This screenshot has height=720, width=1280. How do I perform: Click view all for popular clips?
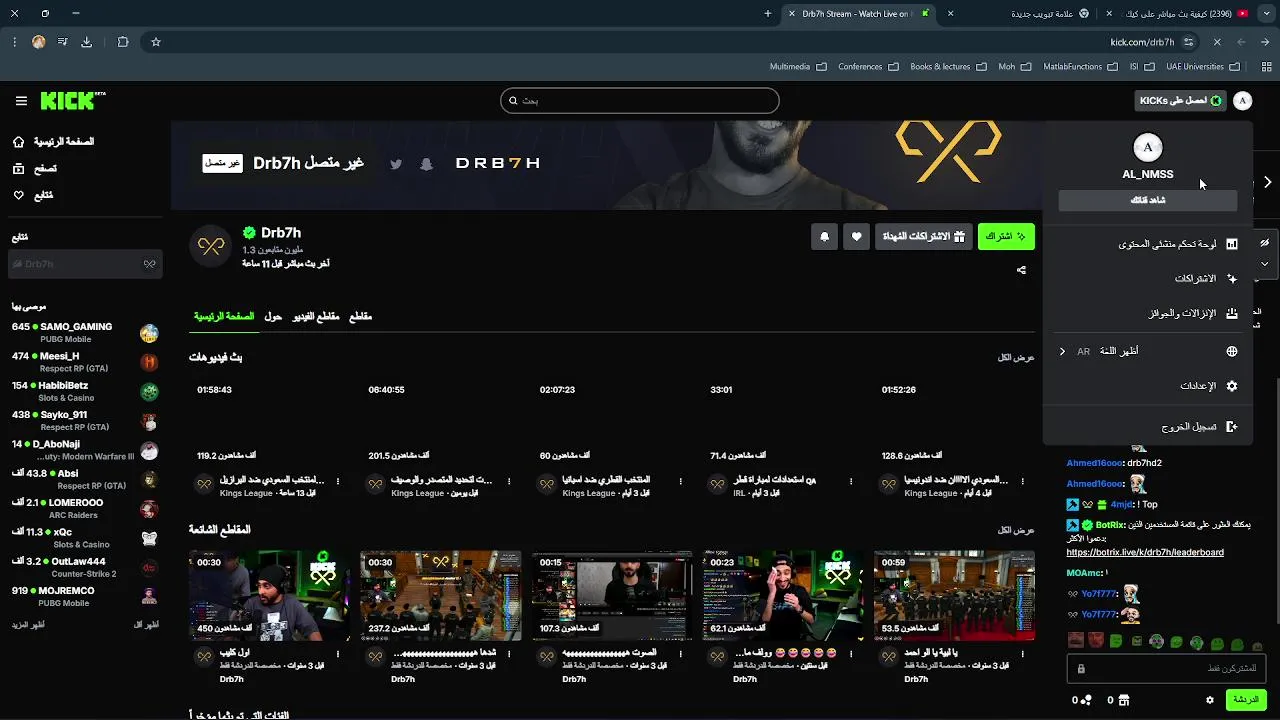(x=1016, y=530)
